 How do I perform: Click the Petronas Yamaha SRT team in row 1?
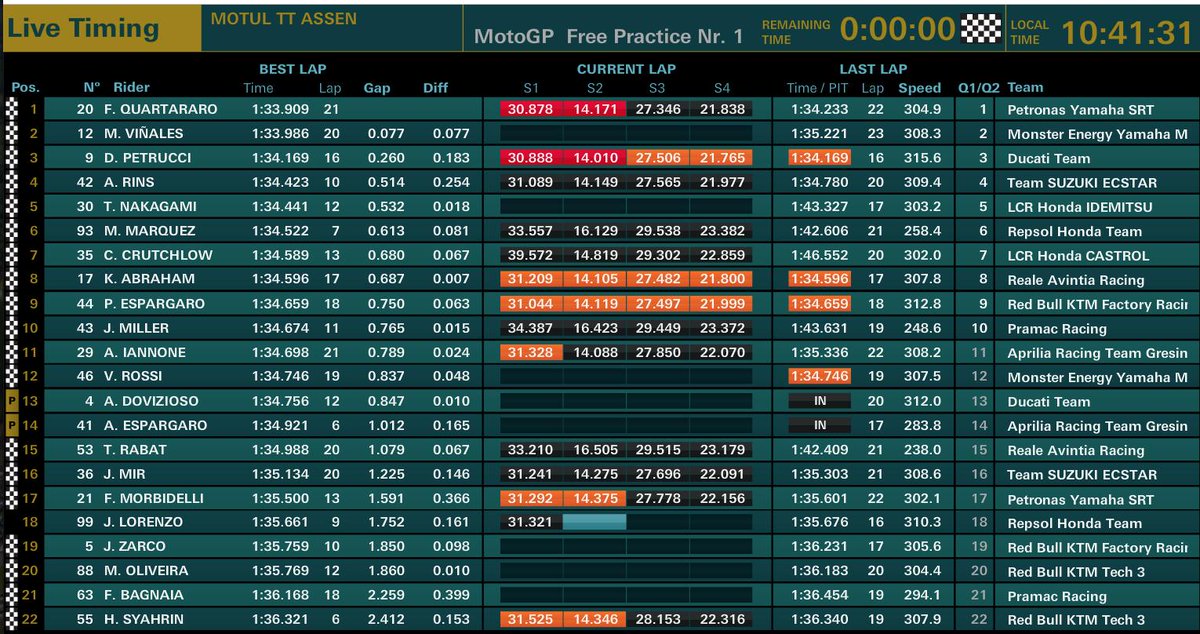[1081, 110]
